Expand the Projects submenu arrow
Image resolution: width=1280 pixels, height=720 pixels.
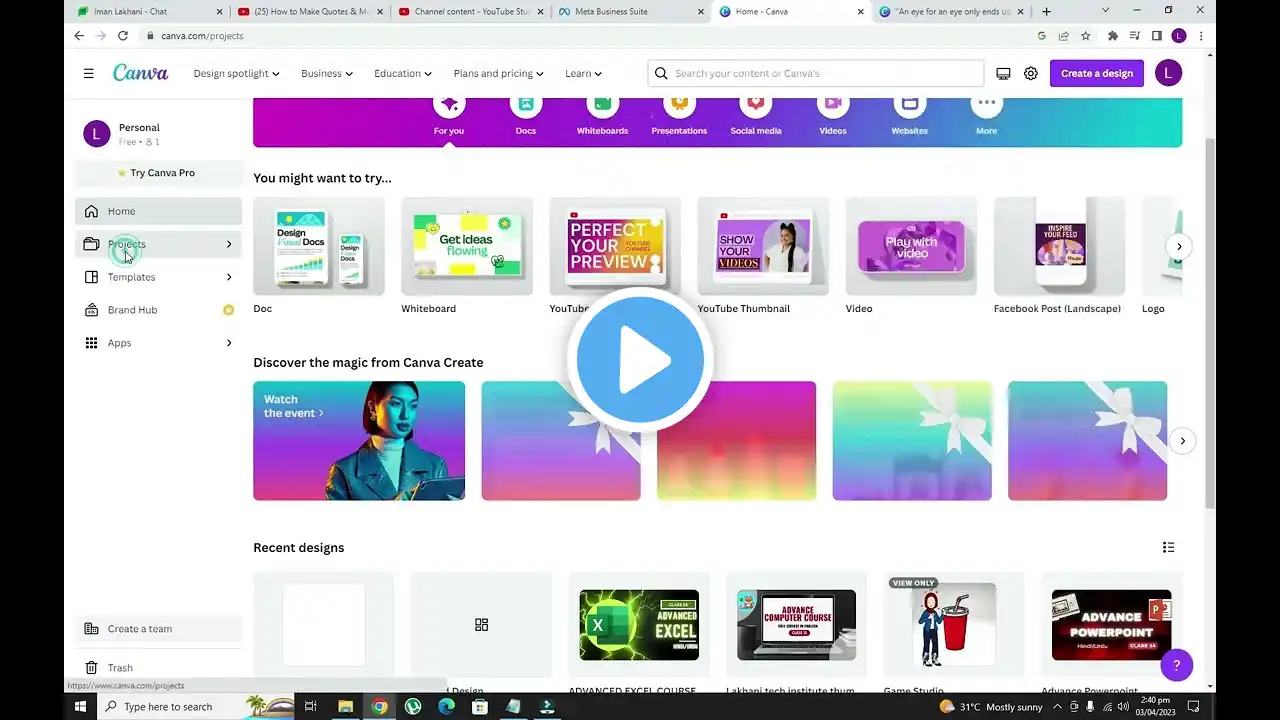228,244
